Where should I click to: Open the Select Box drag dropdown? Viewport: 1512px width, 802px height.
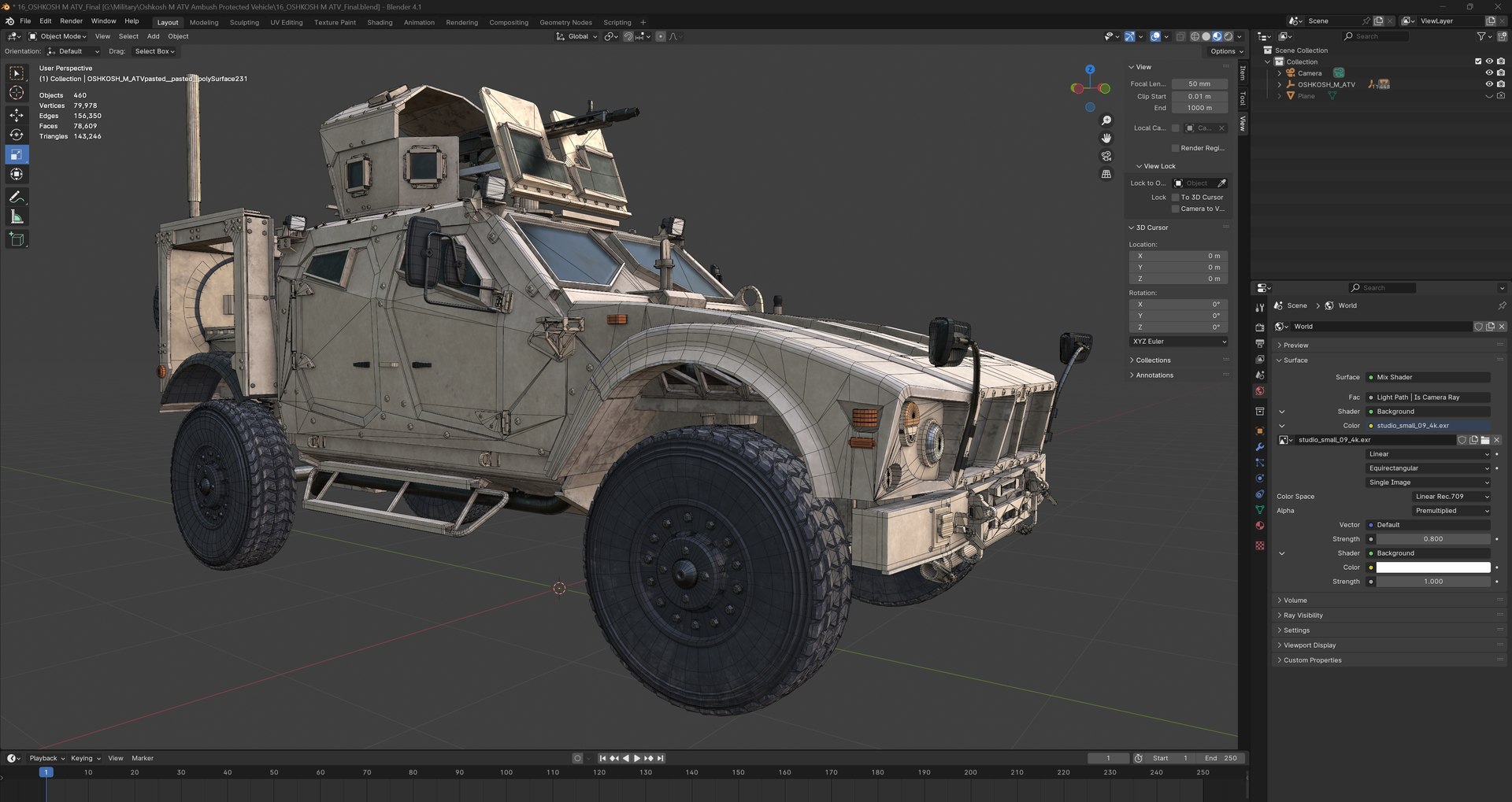tap(154, 51)
